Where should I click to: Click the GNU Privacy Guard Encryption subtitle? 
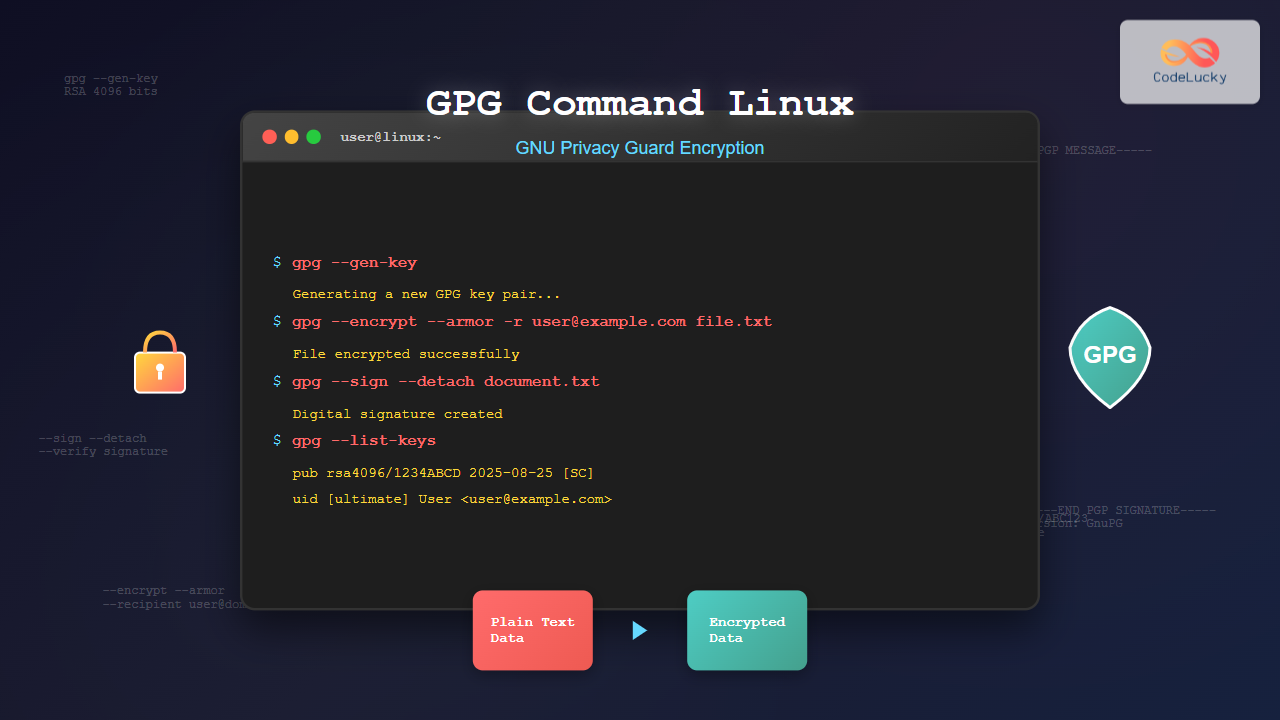pos(640,148)
